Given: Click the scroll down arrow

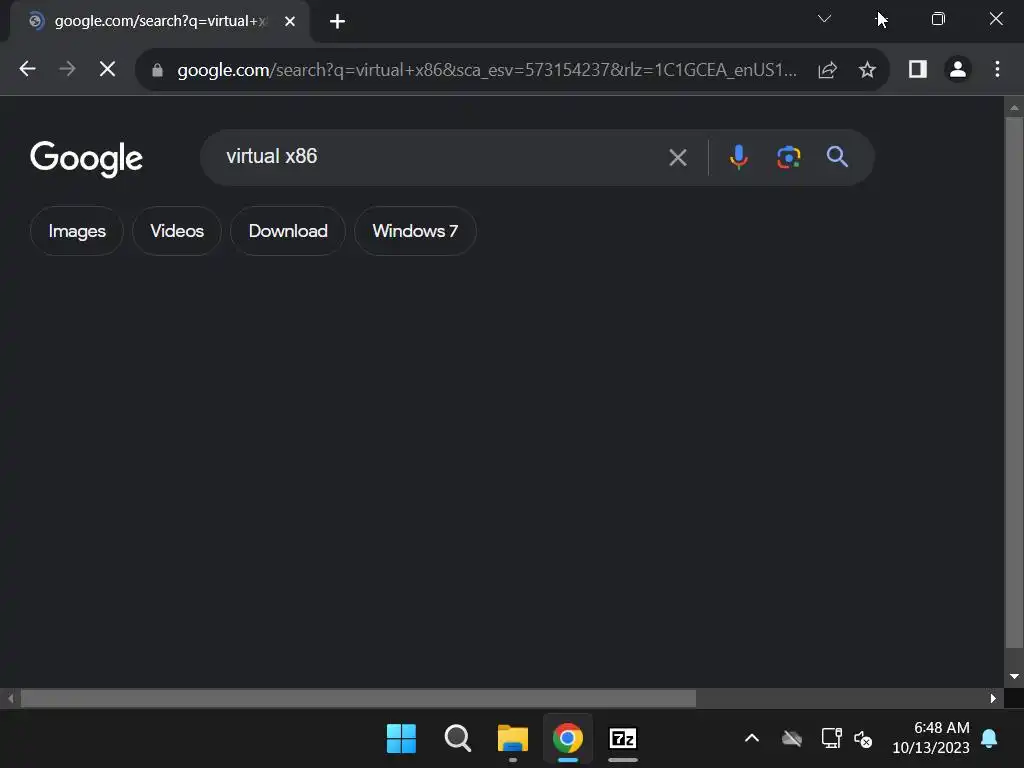Looking at the screenshot, I should pyautogui.click(x=1014, y=677).
